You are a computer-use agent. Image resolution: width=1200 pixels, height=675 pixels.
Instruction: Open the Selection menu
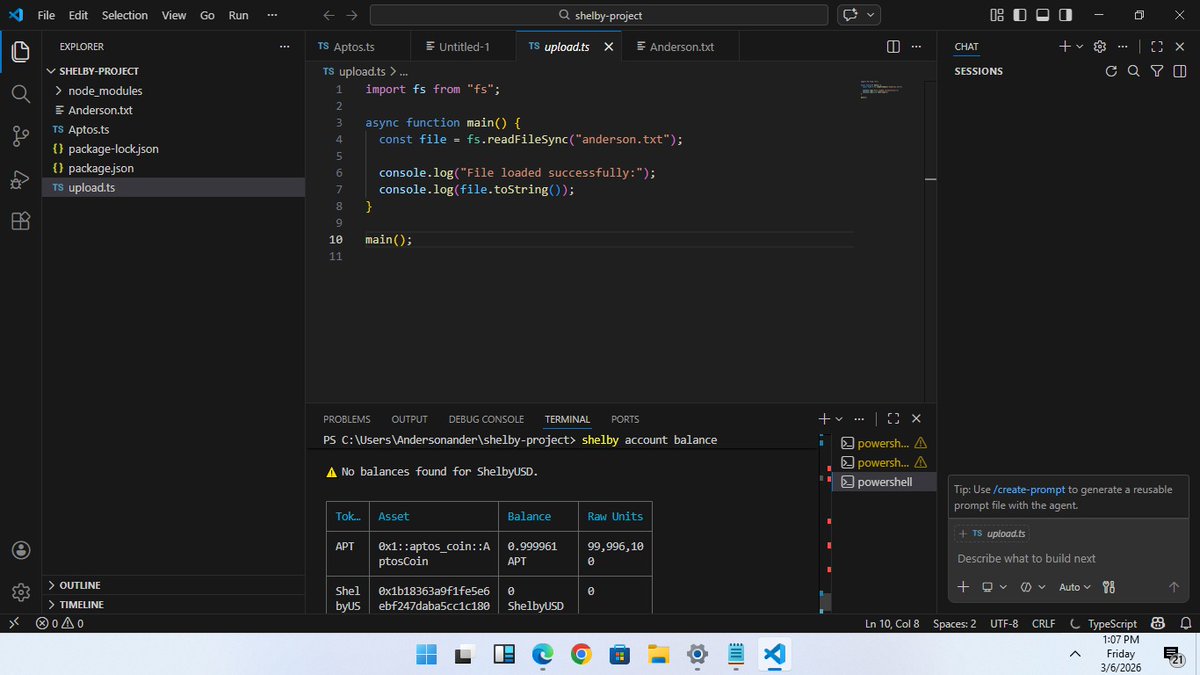click(125, 15)
